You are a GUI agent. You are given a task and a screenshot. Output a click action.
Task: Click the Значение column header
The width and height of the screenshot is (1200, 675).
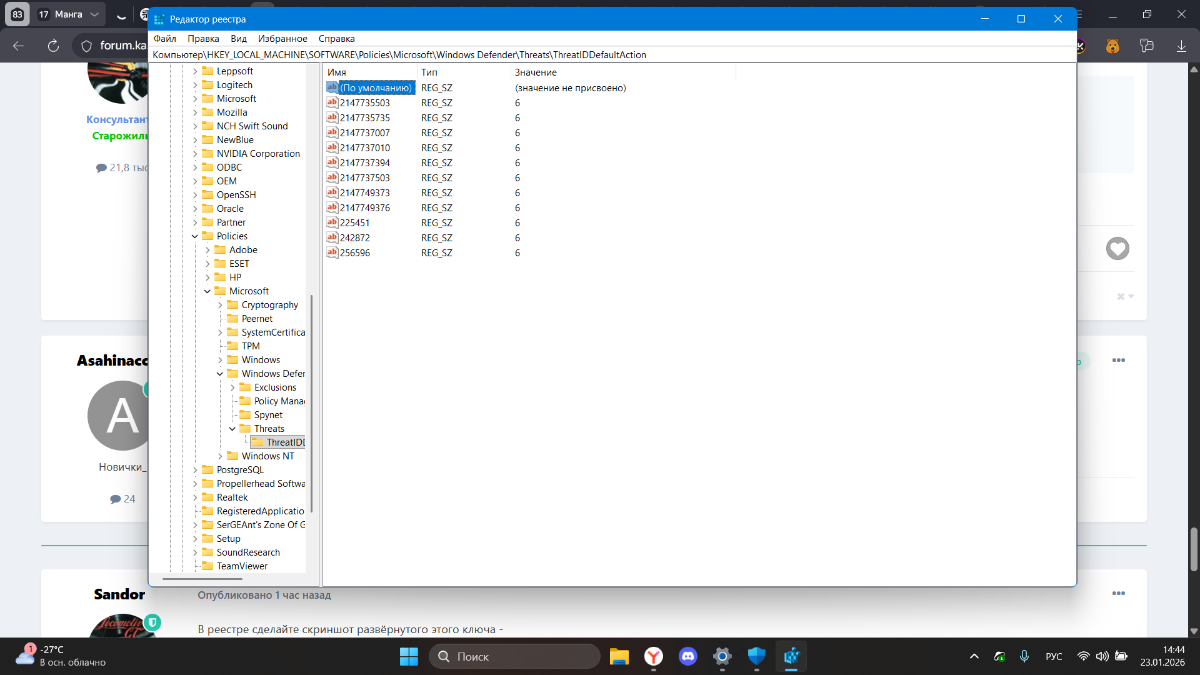pyautogui.click(x=536, y=72)
